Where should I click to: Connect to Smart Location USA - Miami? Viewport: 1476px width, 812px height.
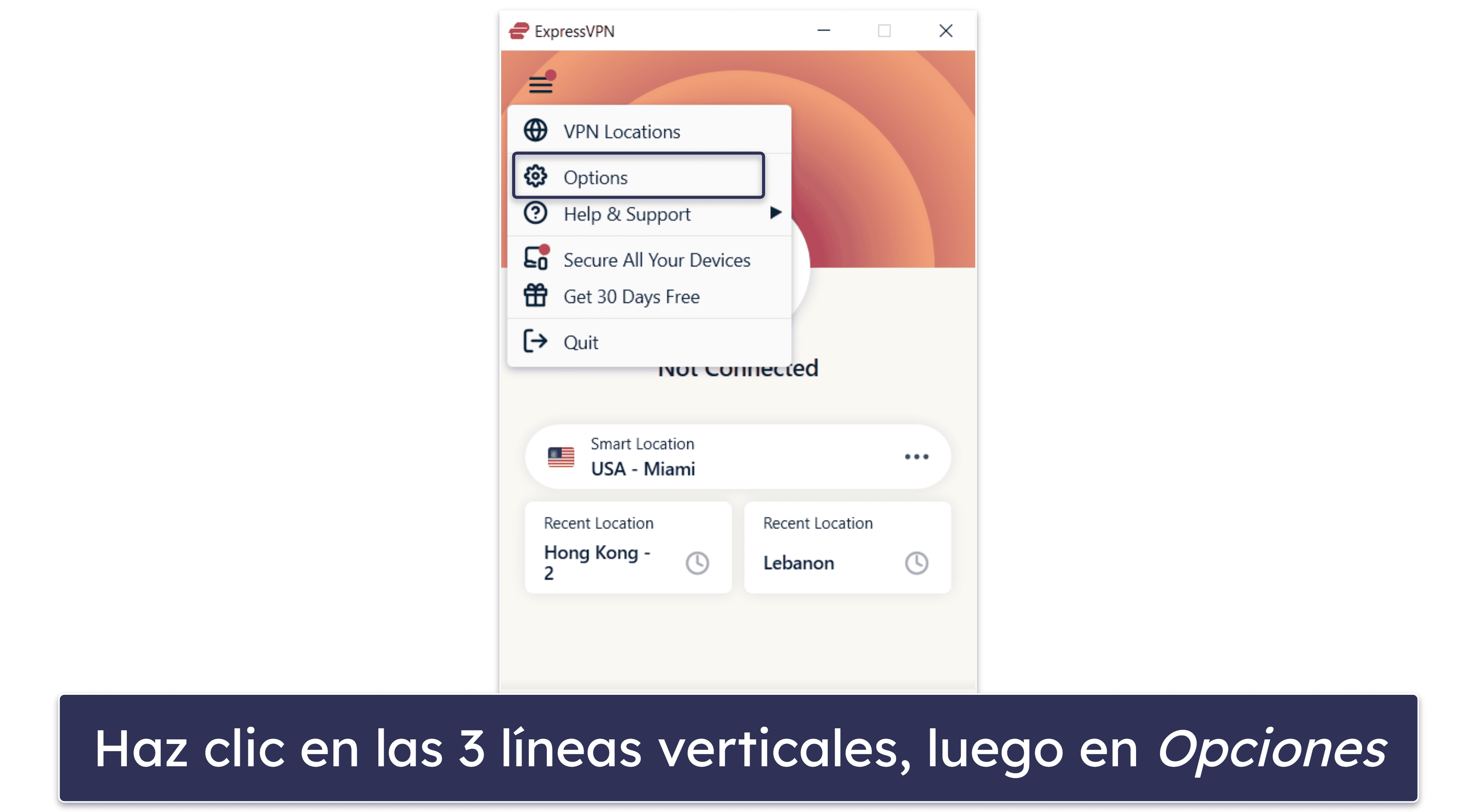point(738,457)
